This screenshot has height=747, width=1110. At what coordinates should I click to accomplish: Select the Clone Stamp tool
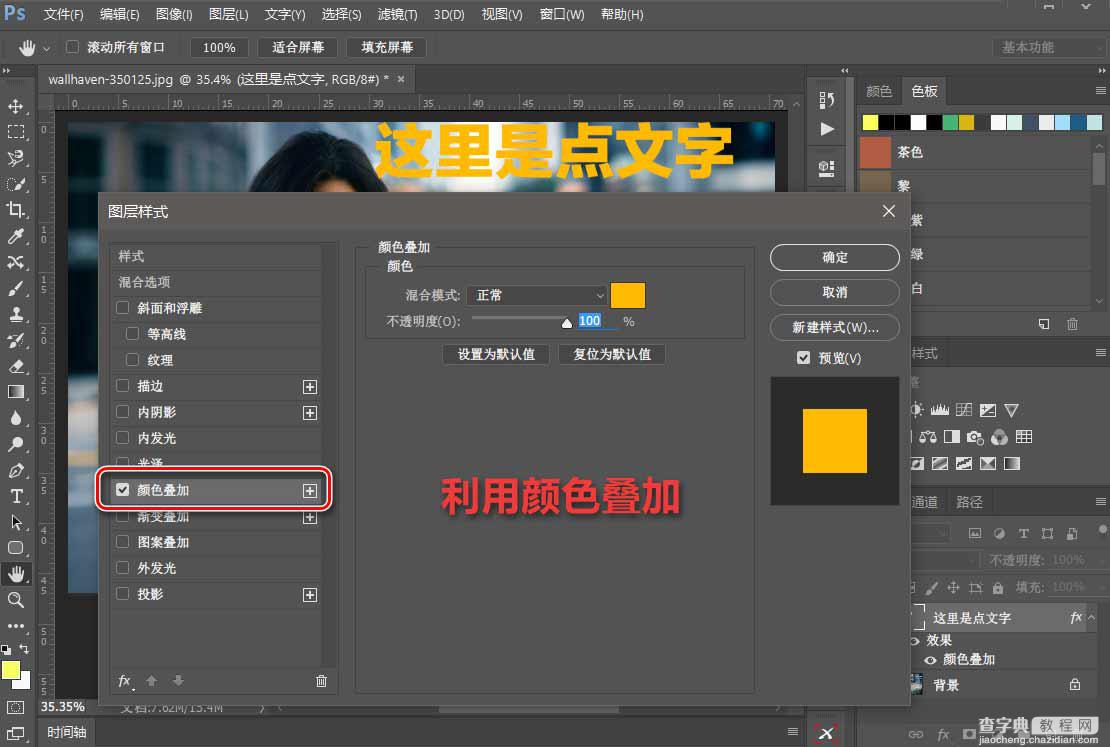pyautogui.click(x=16, y=314)
